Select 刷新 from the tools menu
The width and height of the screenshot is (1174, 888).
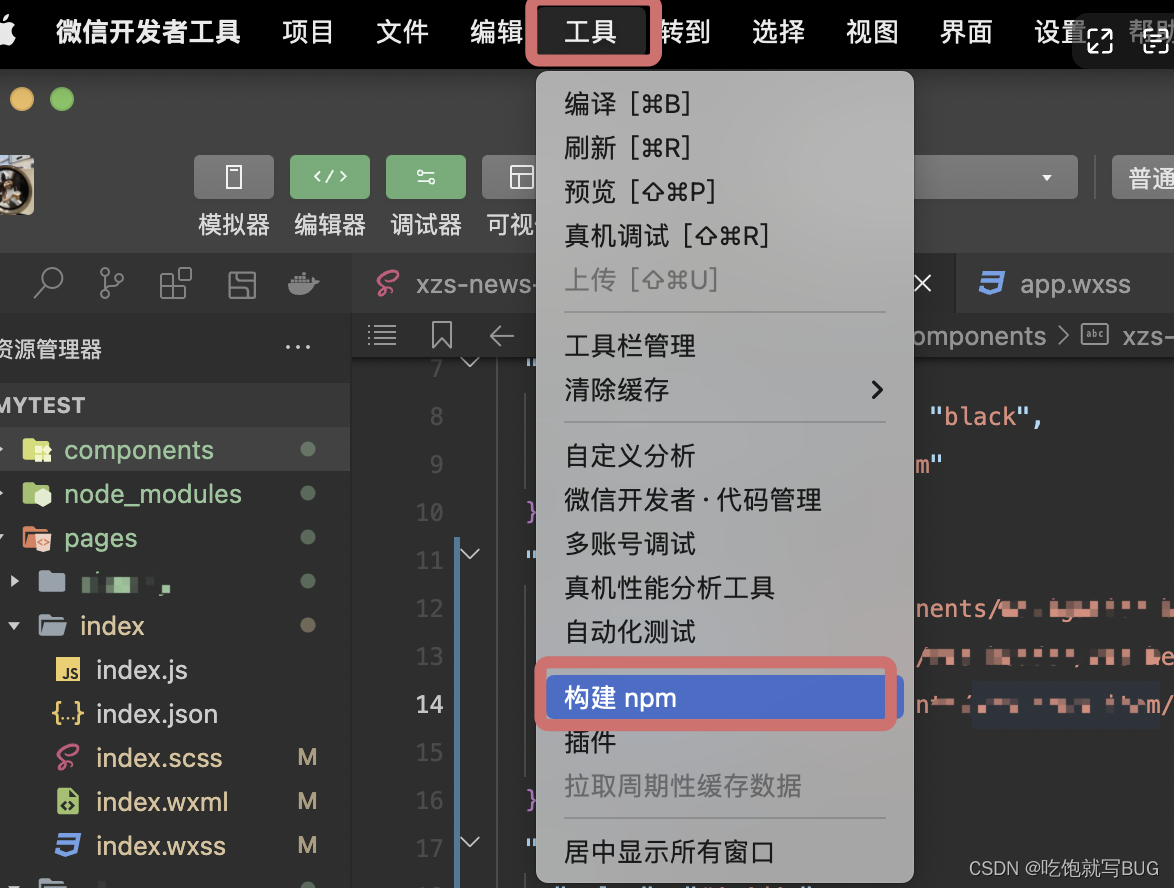[725, 148]
